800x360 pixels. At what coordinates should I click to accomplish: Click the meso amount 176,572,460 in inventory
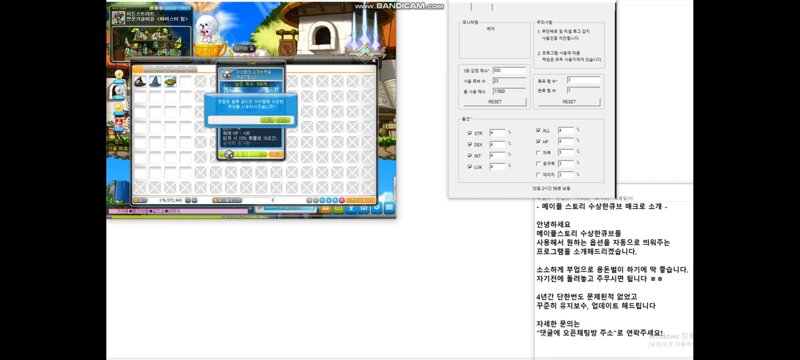tap(170, 200)
